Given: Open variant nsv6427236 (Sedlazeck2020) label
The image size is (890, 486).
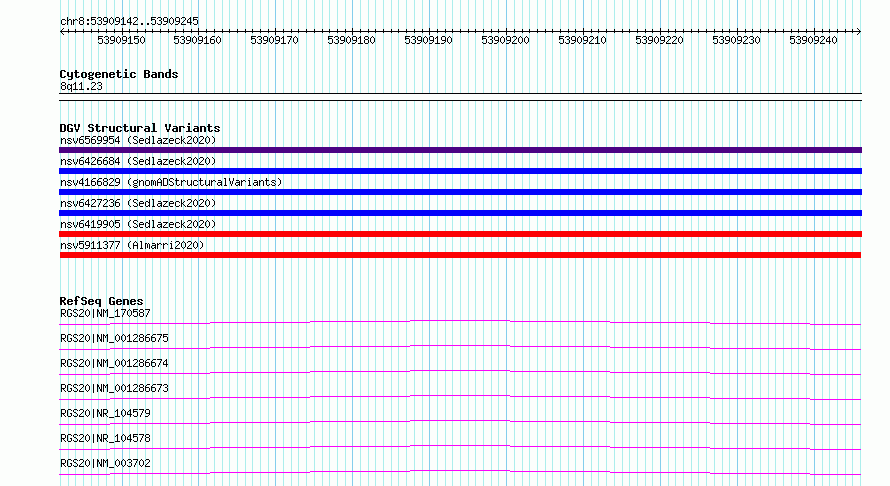Looking at the screenshot, I should (138, 203).
